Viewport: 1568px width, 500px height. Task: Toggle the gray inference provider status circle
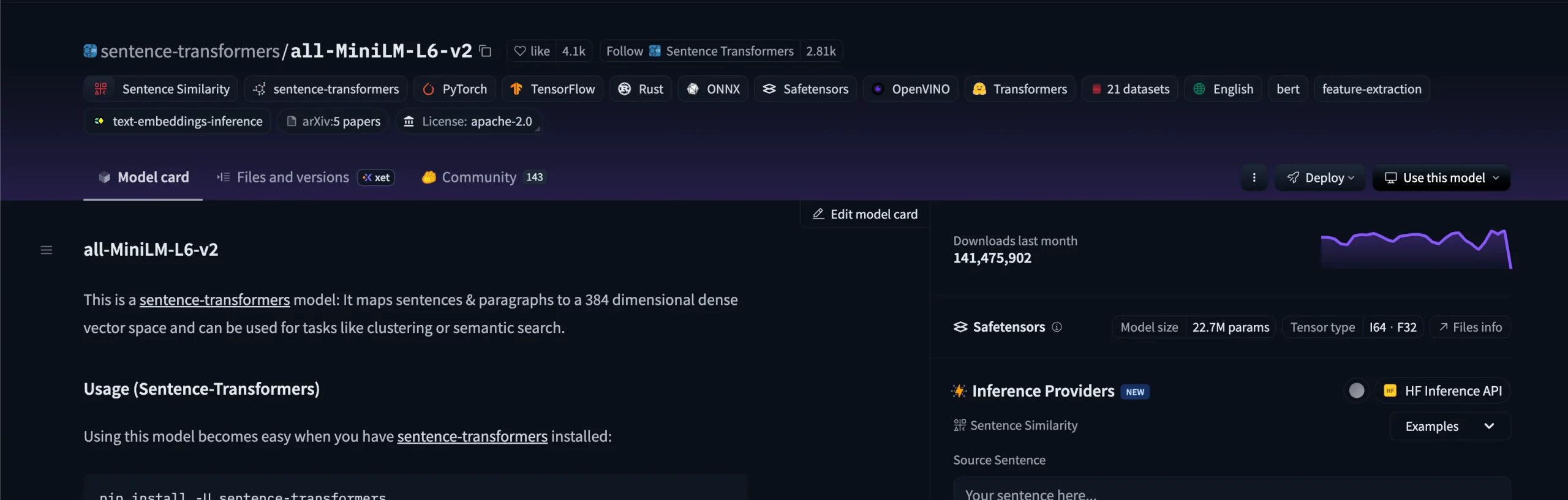tap(1356, 390)
